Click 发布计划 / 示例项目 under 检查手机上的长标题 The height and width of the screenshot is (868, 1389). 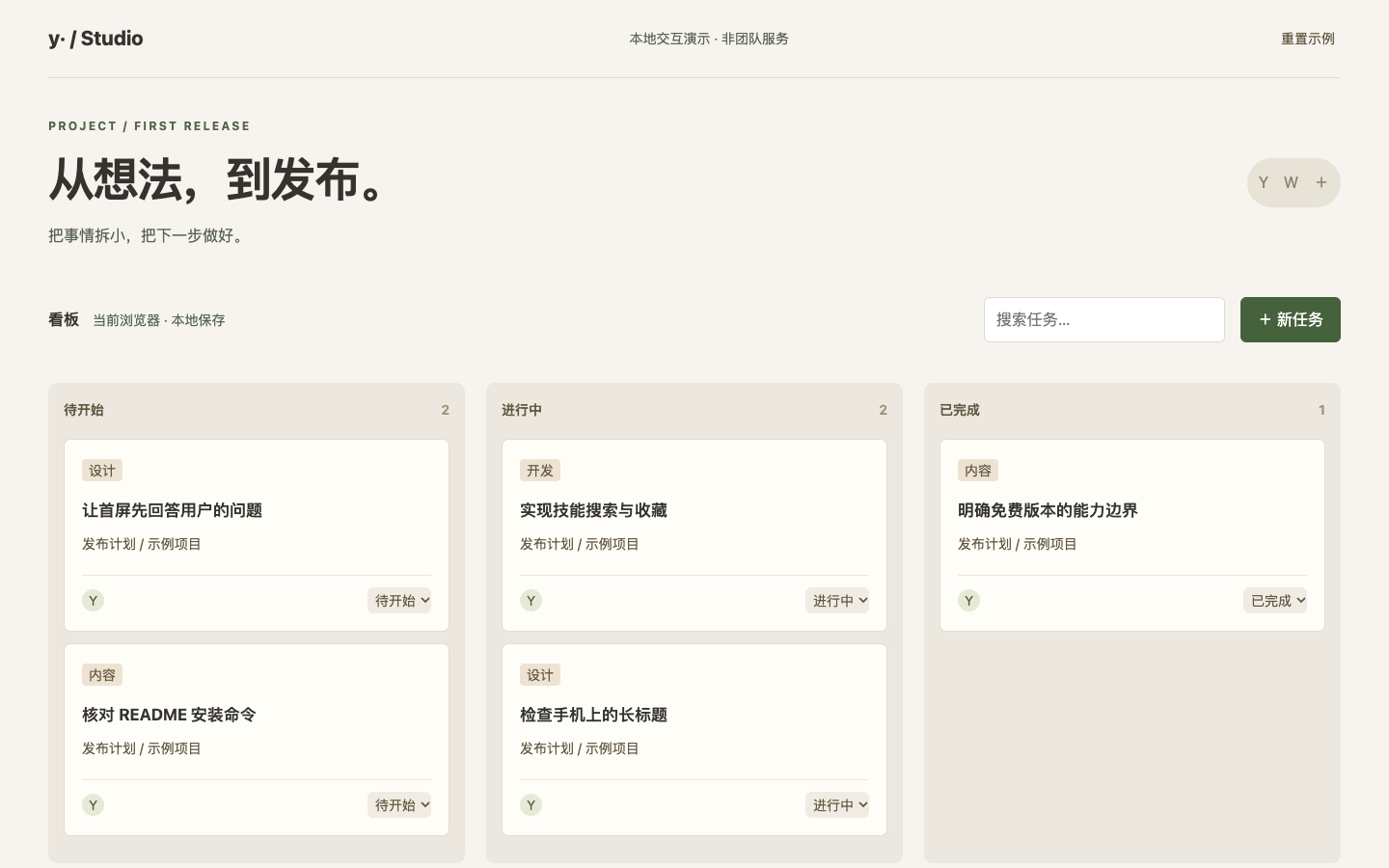580,748
